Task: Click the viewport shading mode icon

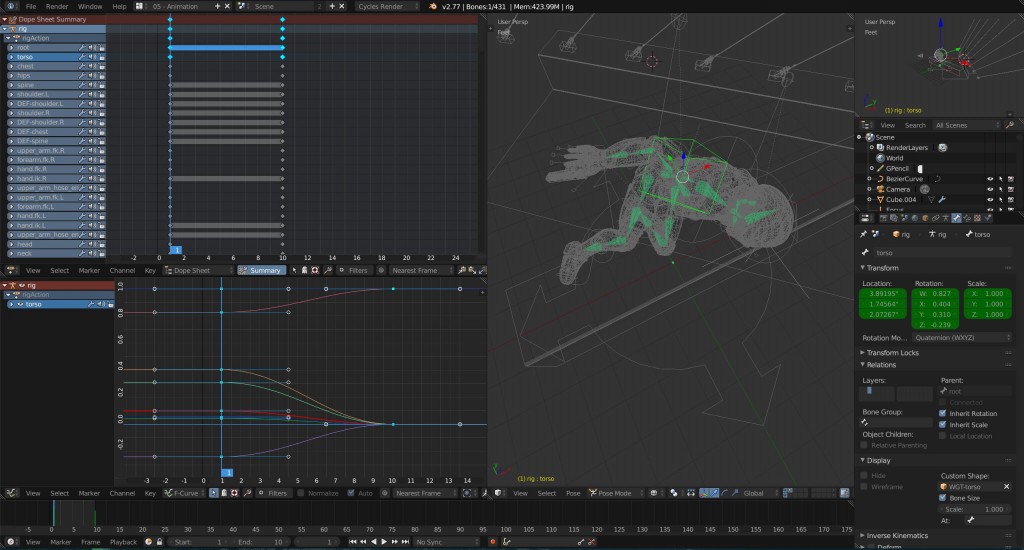Action: pyautogui.click(x=653, y=493)
